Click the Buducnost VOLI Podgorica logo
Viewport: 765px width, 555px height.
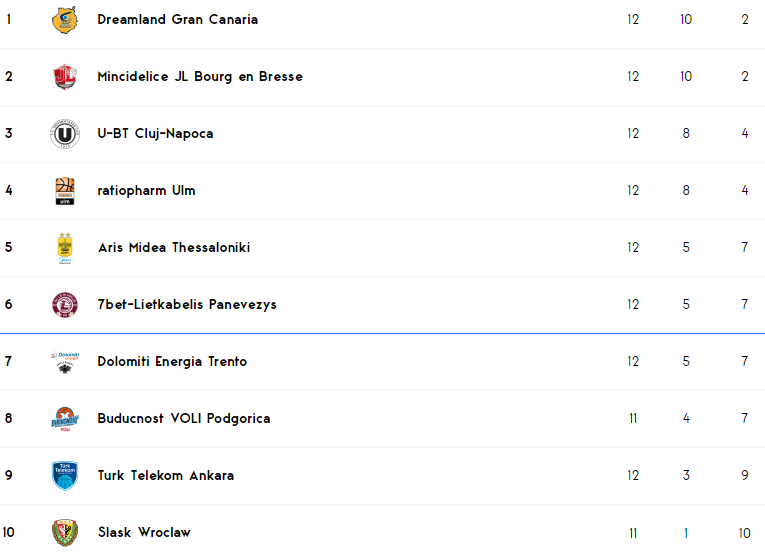[x=65, y=419]
